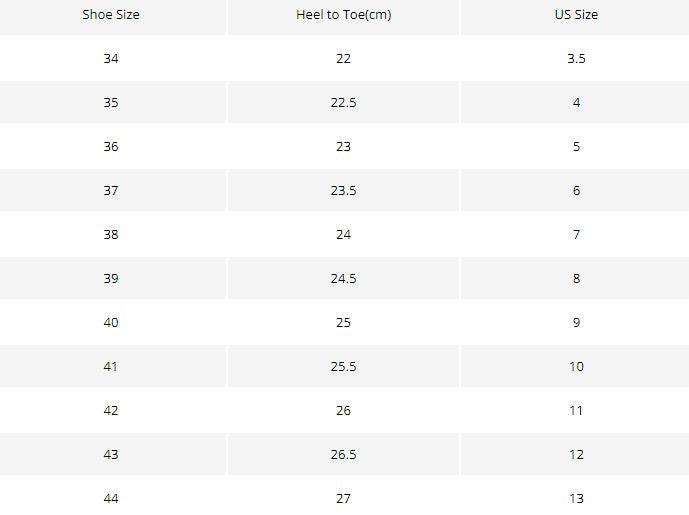Click shoe size 42 in first column

coord(111,410)
